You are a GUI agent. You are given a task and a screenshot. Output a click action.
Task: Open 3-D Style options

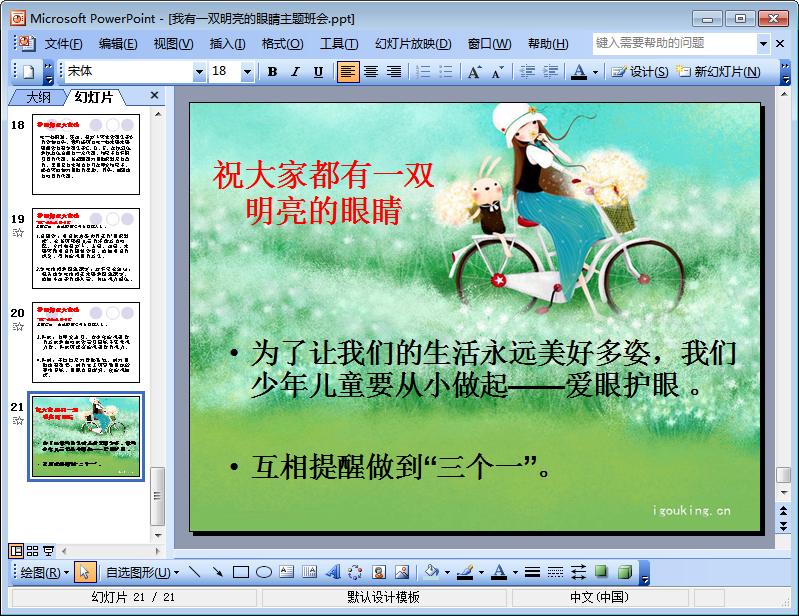[625, 572]
